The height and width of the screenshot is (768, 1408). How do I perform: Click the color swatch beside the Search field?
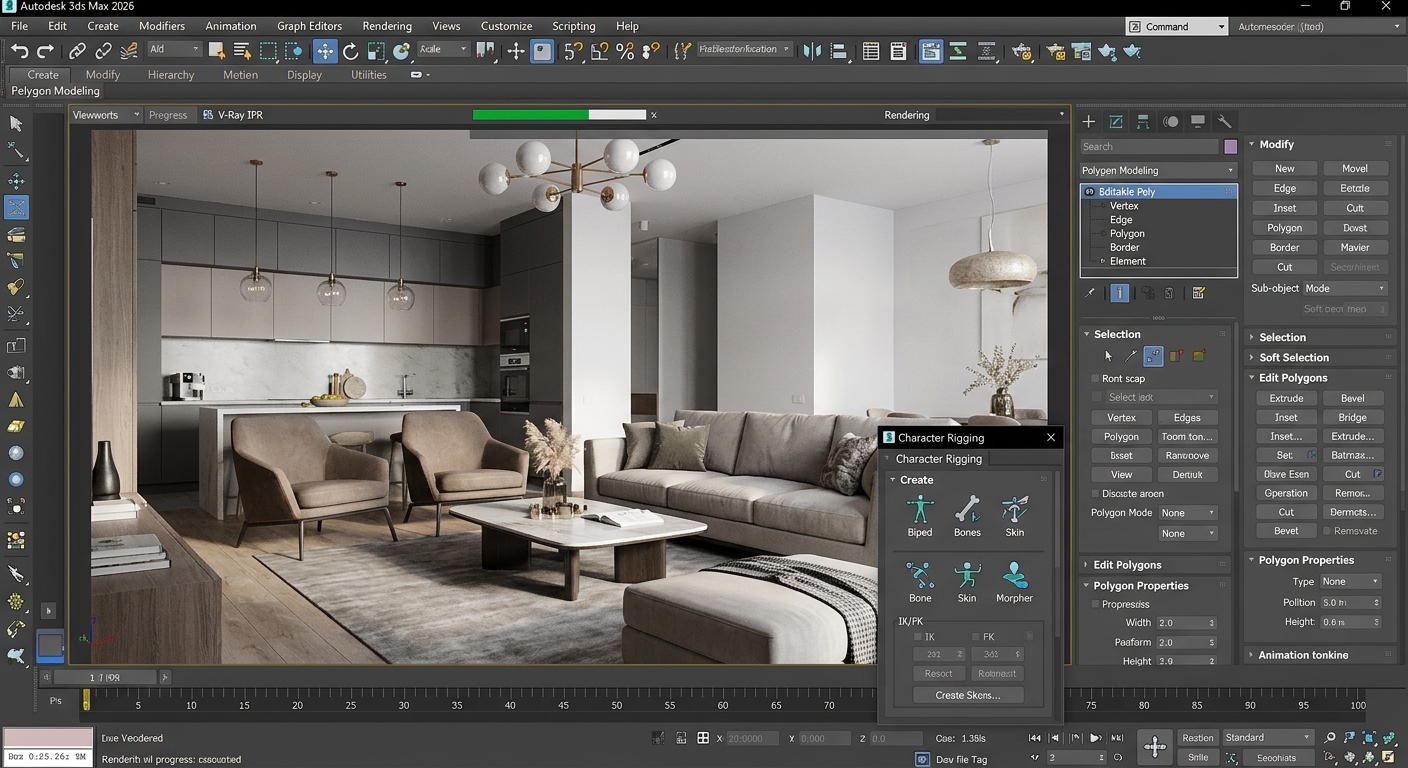tap(1230, 146)
